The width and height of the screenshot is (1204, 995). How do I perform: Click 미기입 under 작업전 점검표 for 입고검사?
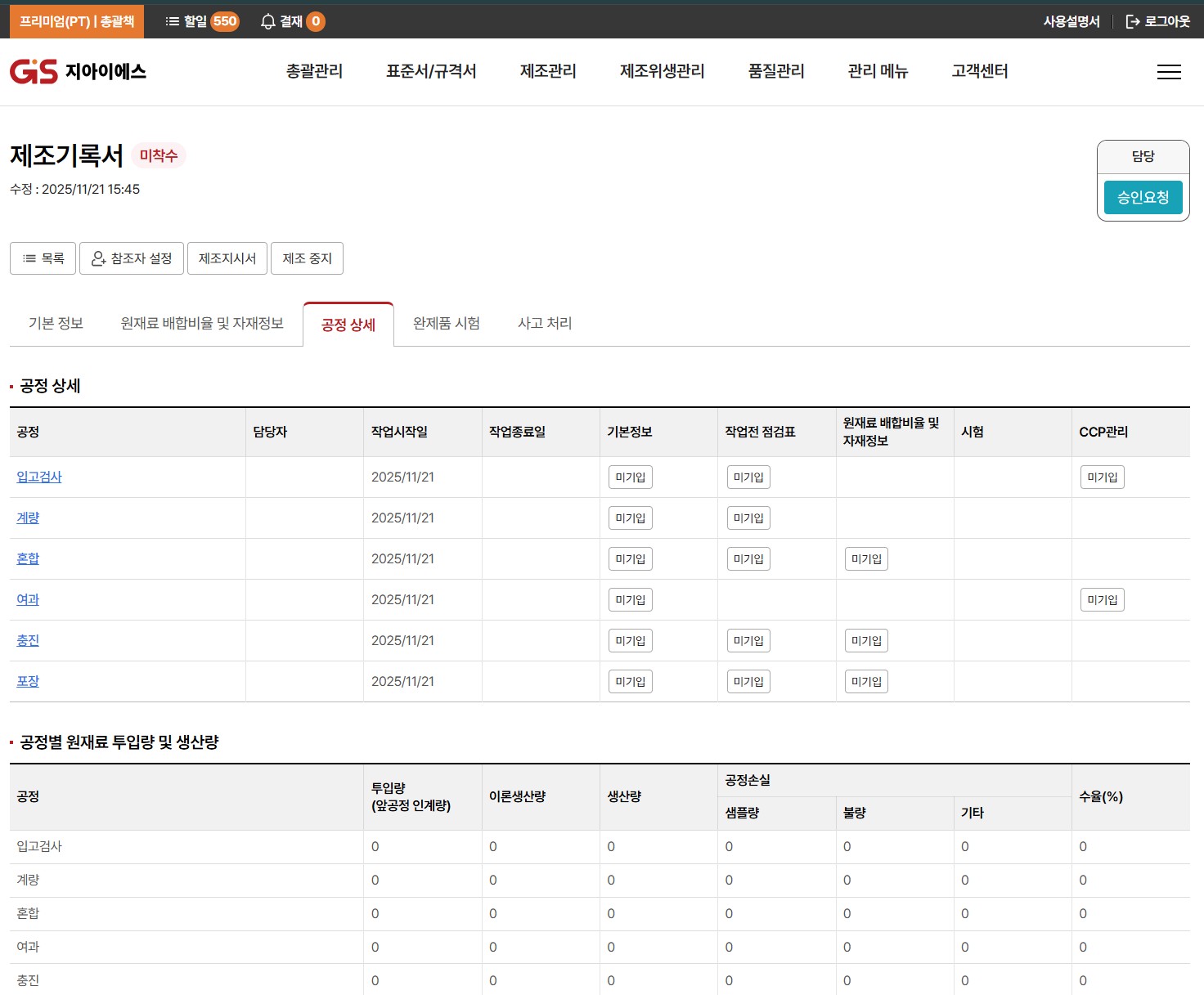[748, 477]
